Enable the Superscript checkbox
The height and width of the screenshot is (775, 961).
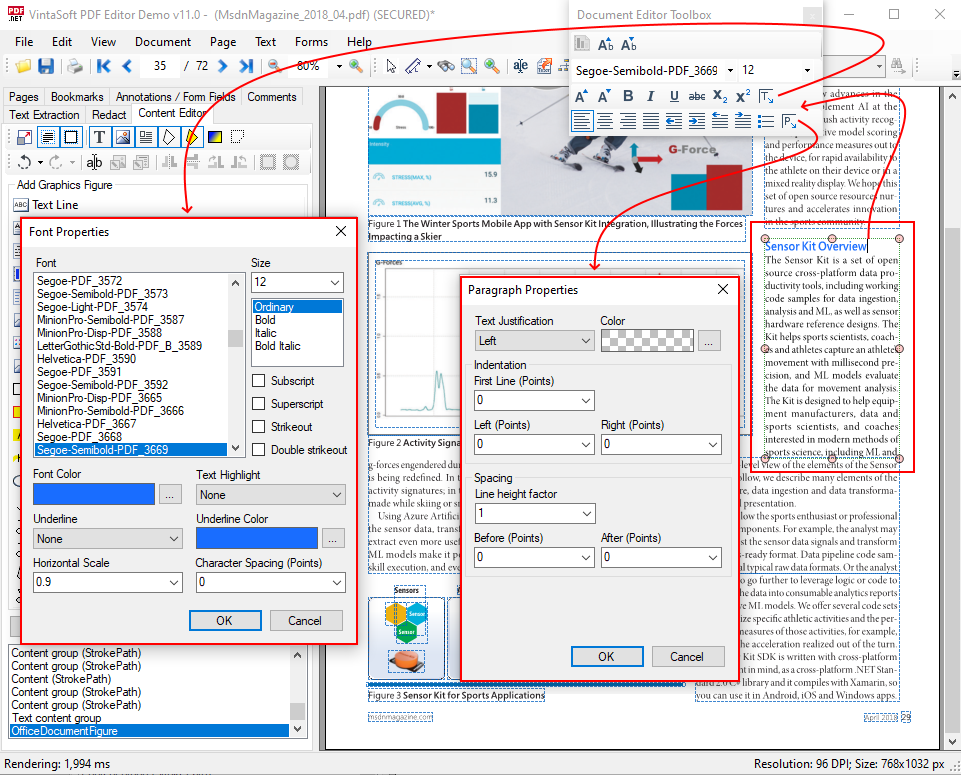259,404
